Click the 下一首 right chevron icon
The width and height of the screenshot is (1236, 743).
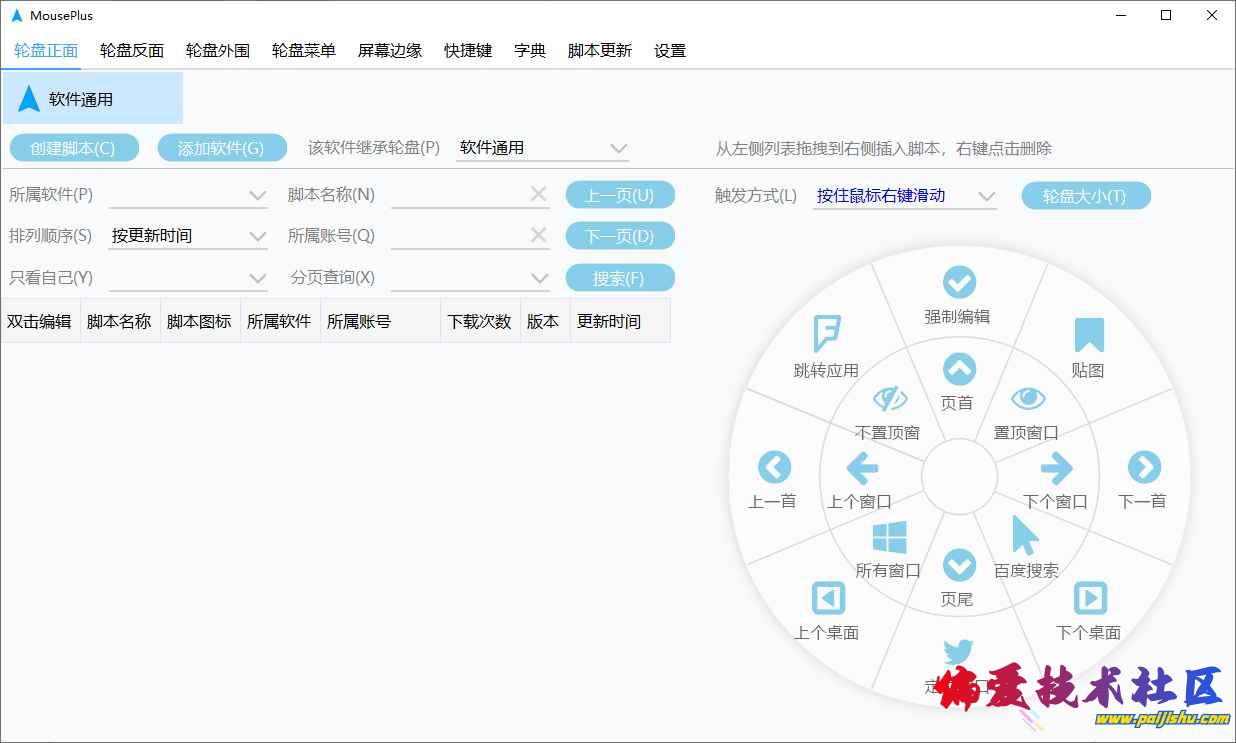coord(1143,467)
